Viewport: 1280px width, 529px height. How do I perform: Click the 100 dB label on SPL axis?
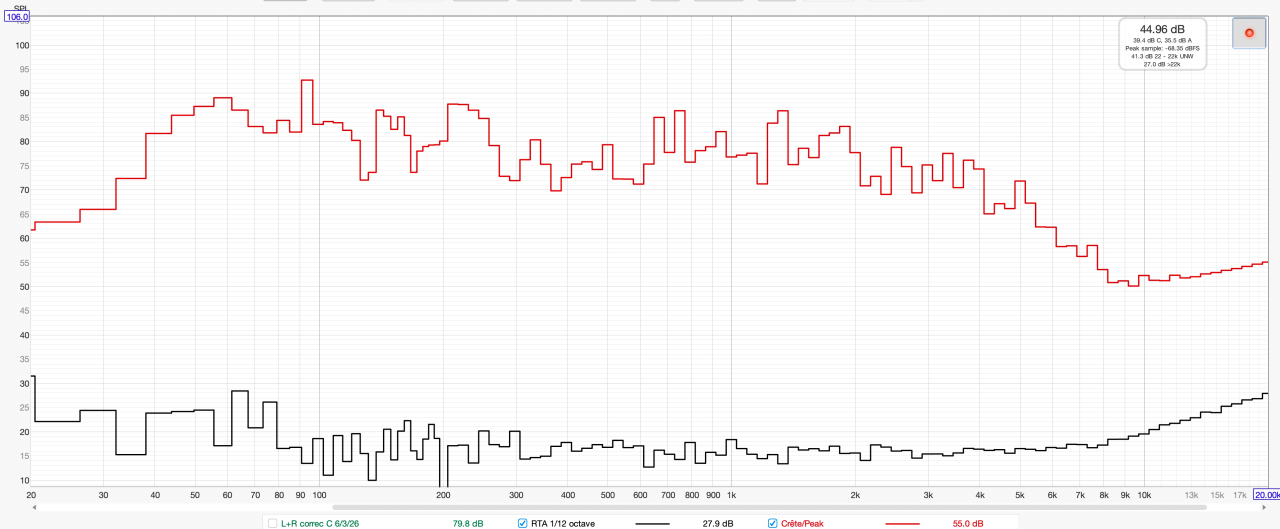(22, 45)
